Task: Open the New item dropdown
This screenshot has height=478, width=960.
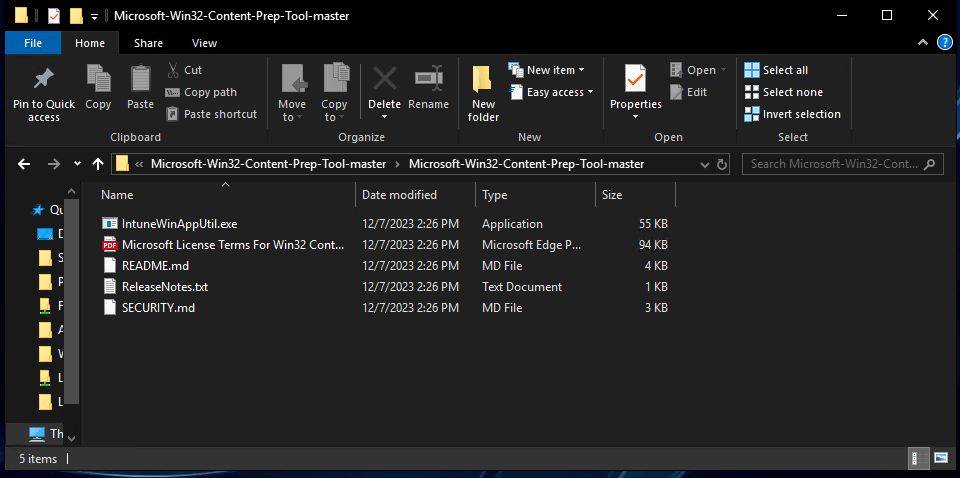Action: click(x=546, y=70)
